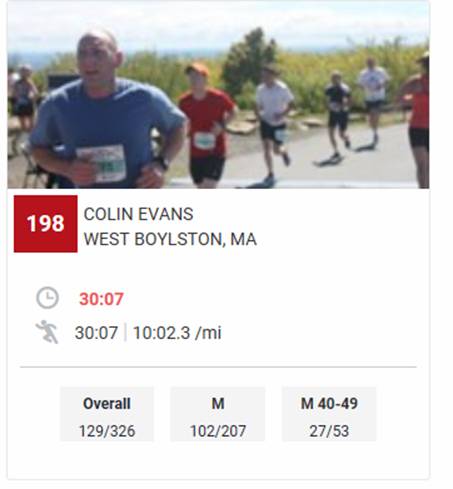Click the 10:02.3 /mi pace value
The width and height of the screenshot is (453, 489).
click(177, 333)
